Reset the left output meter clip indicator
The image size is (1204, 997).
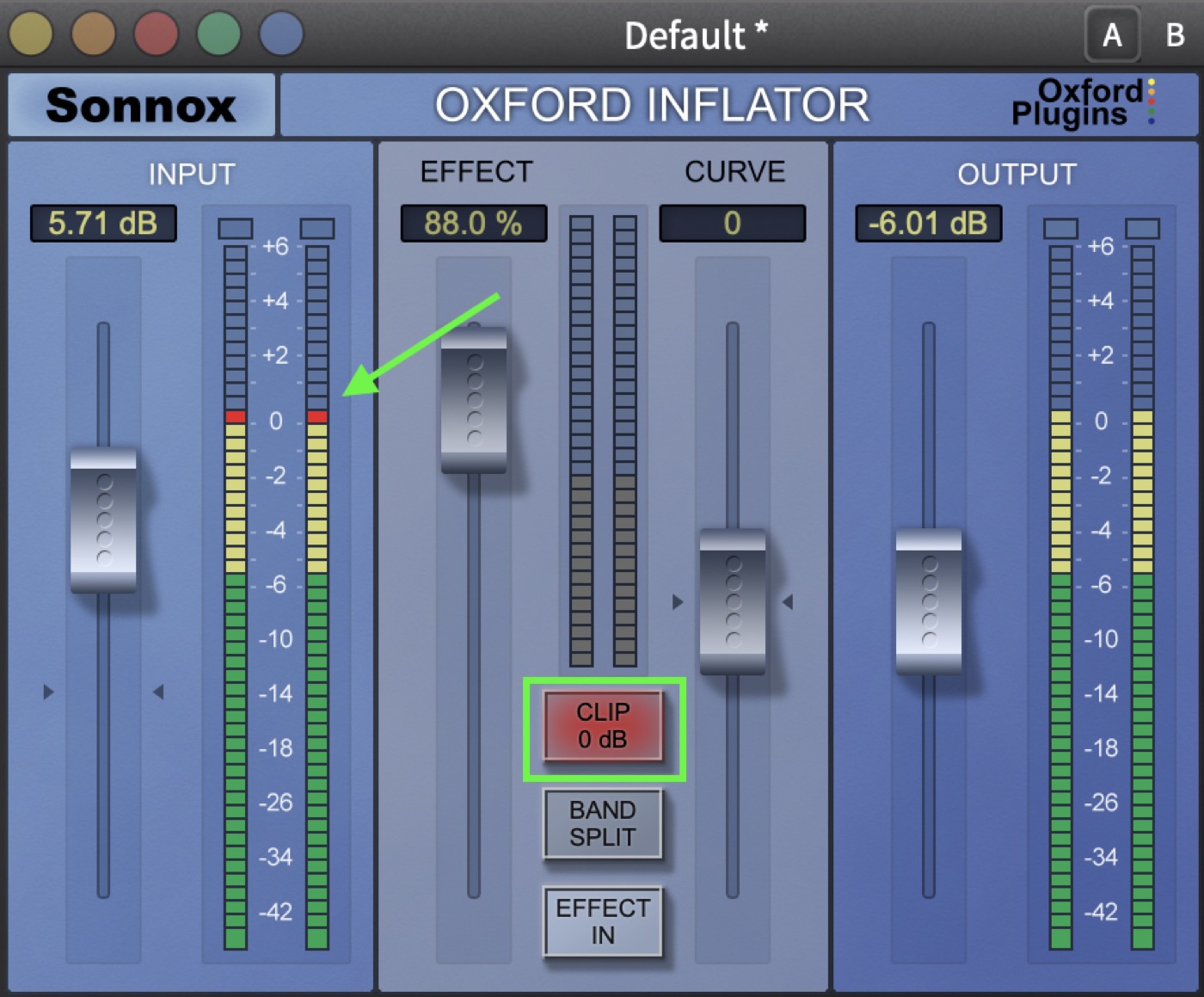(x=1060, y=229)
